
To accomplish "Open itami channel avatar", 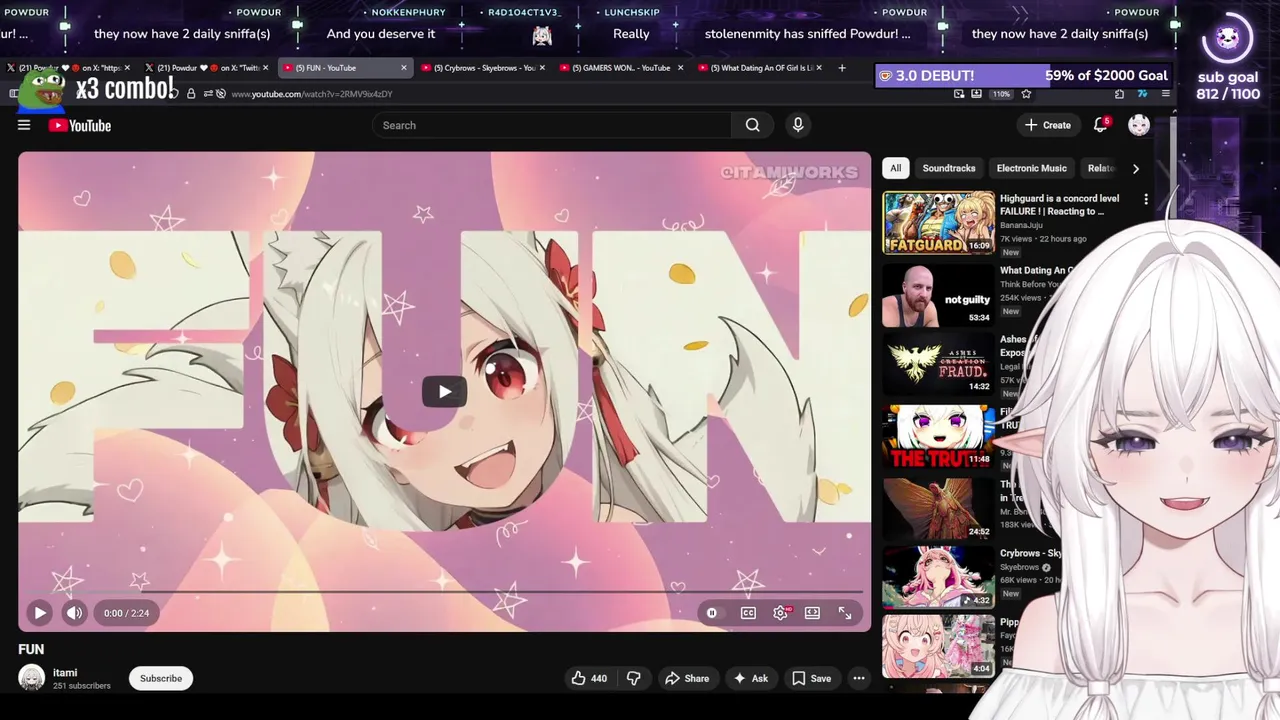I will coord(32,678).
